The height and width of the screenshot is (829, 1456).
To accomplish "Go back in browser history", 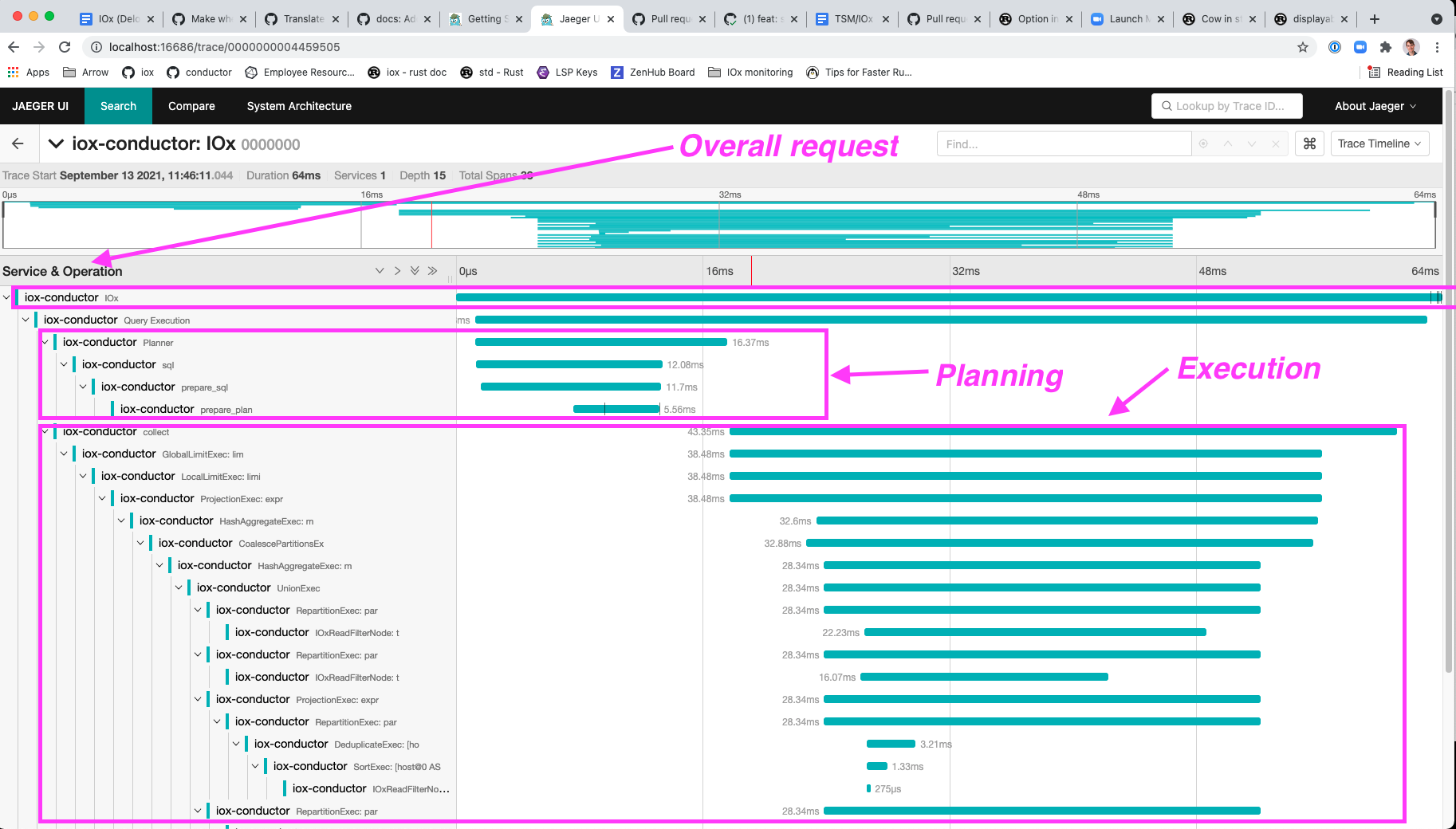I will [x=14, y=47].
